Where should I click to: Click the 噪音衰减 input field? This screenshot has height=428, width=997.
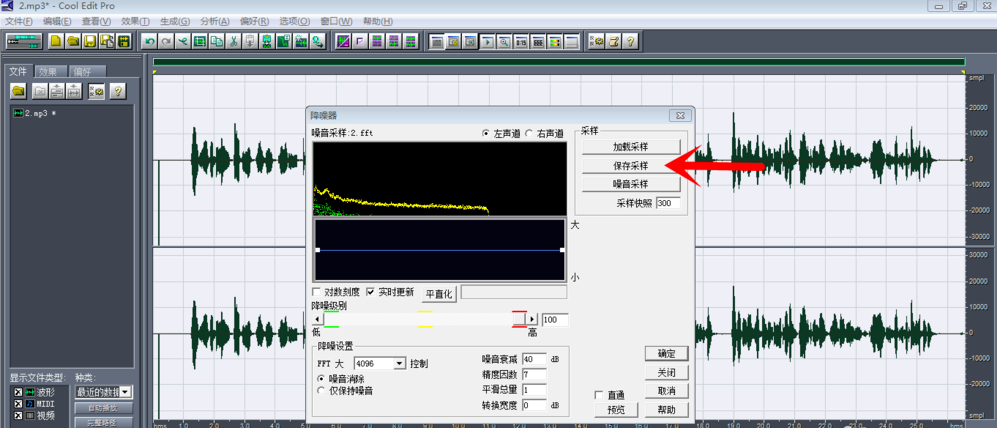(534, 359)
